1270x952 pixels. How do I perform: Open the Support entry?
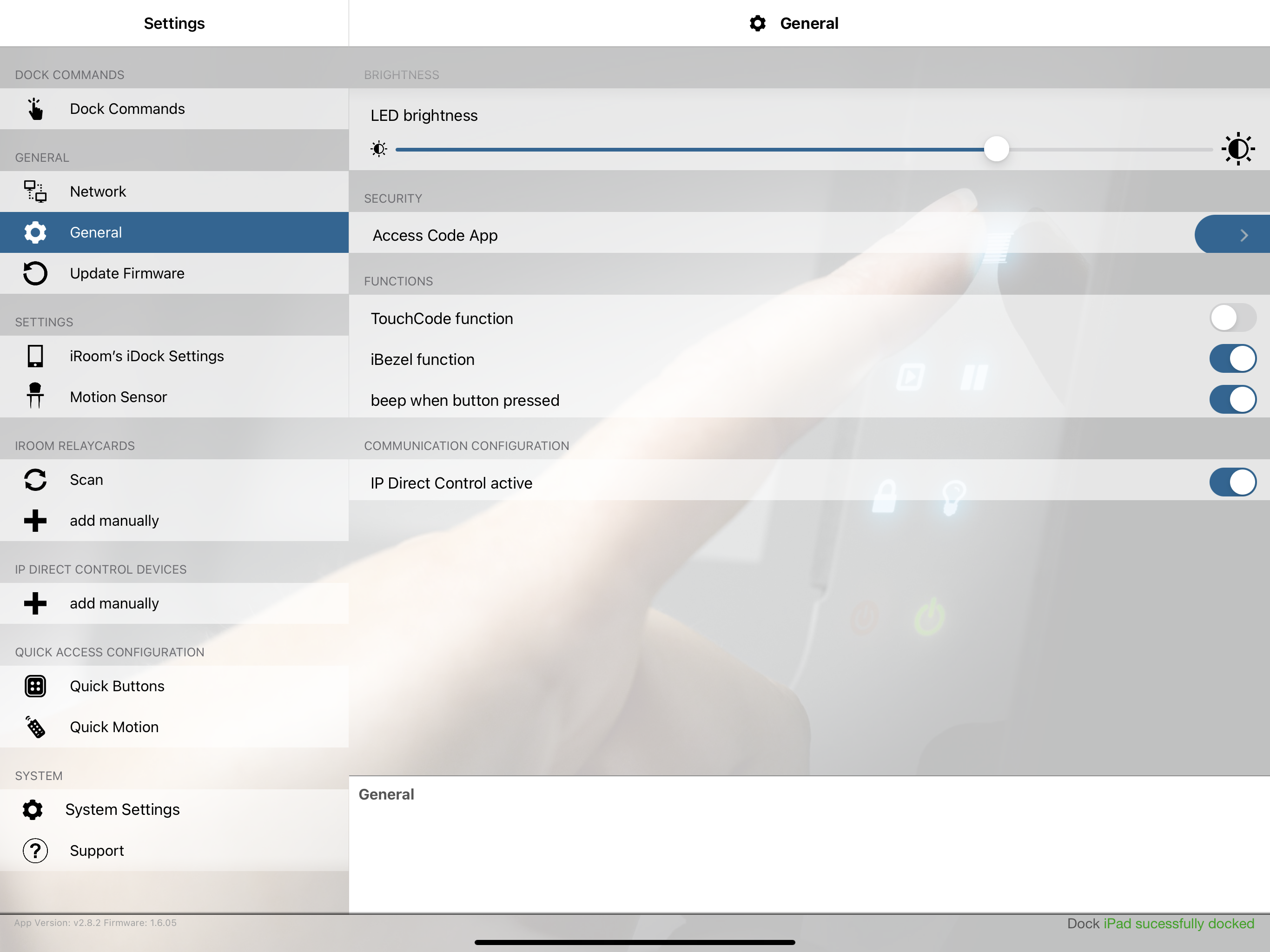click(174, 851)
